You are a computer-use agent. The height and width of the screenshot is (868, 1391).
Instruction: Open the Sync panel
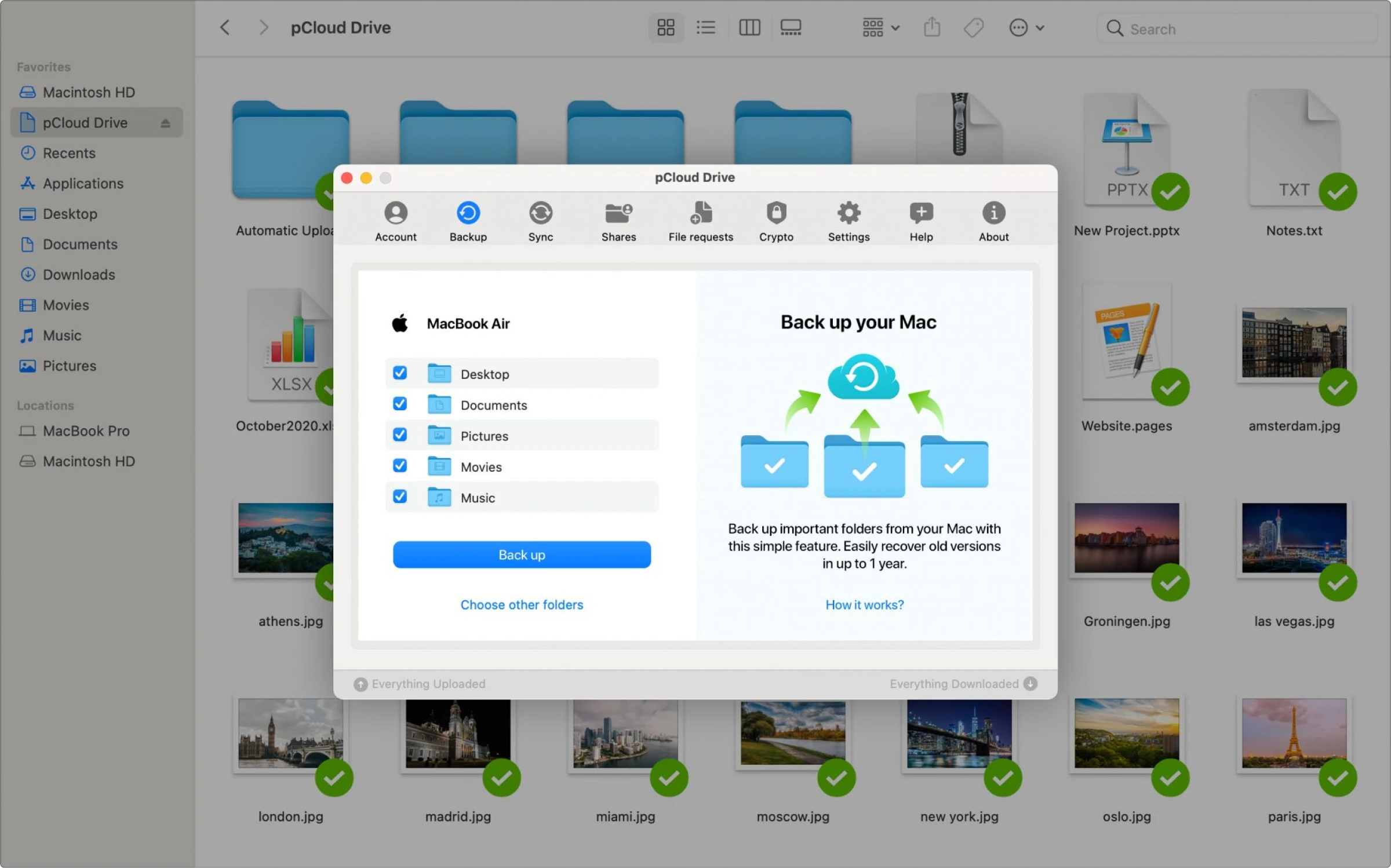tap(540, 220)
